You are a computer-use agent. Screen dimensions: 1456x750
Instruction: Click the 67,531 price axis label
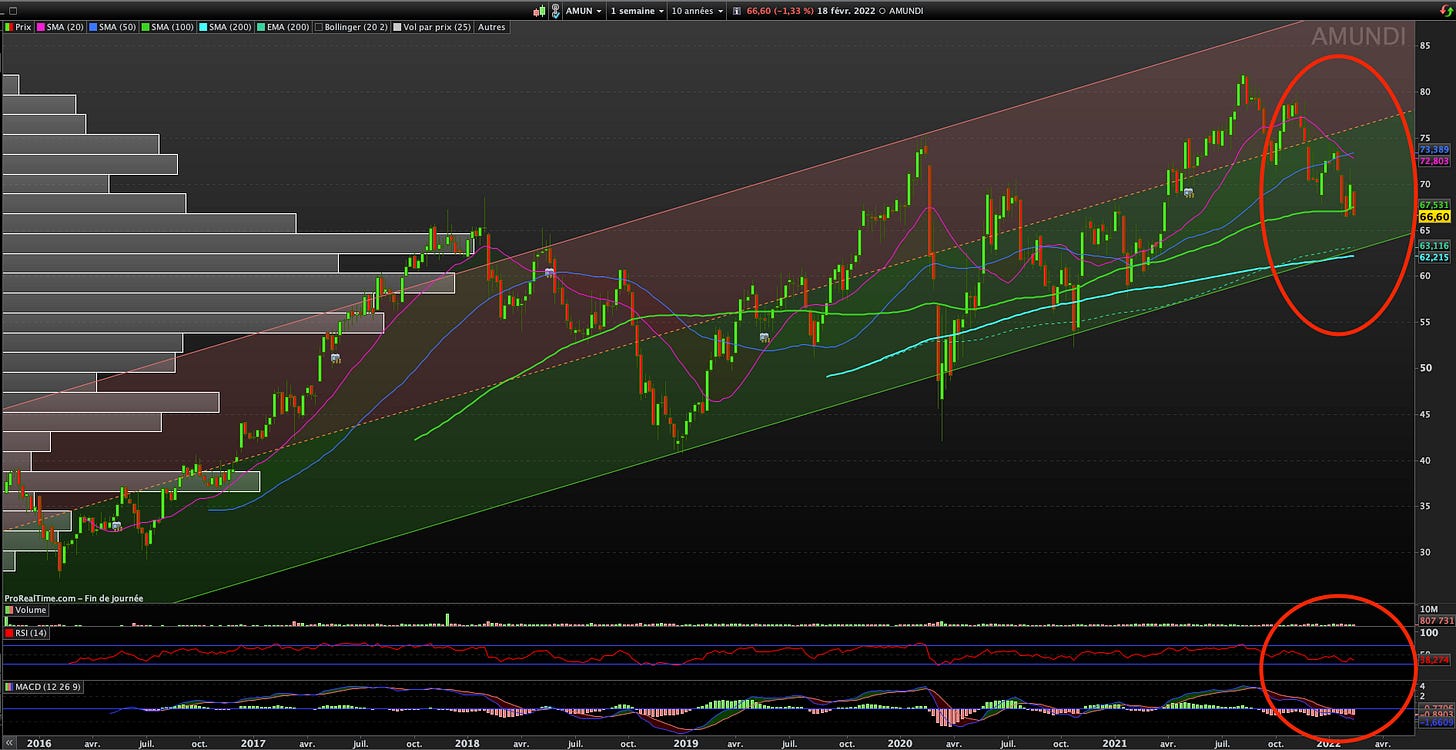pyautogui.click(x=1434, y=204)
